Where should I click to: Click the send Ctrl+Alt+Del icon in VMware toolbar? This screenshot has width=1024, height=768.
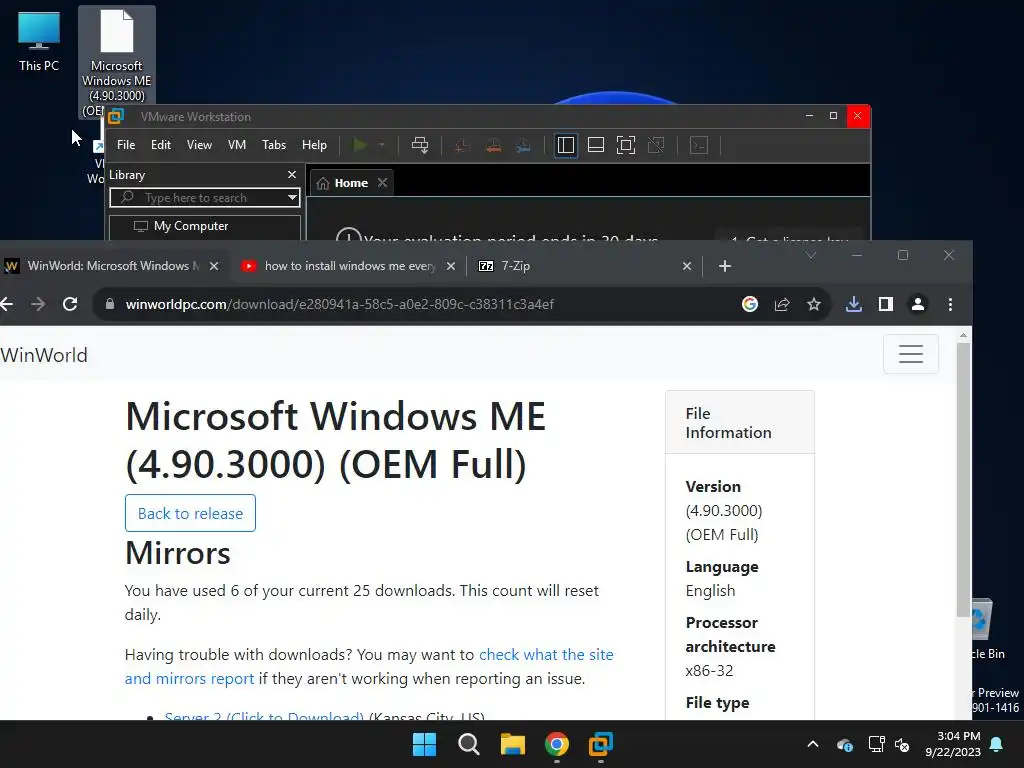[420, 145]
